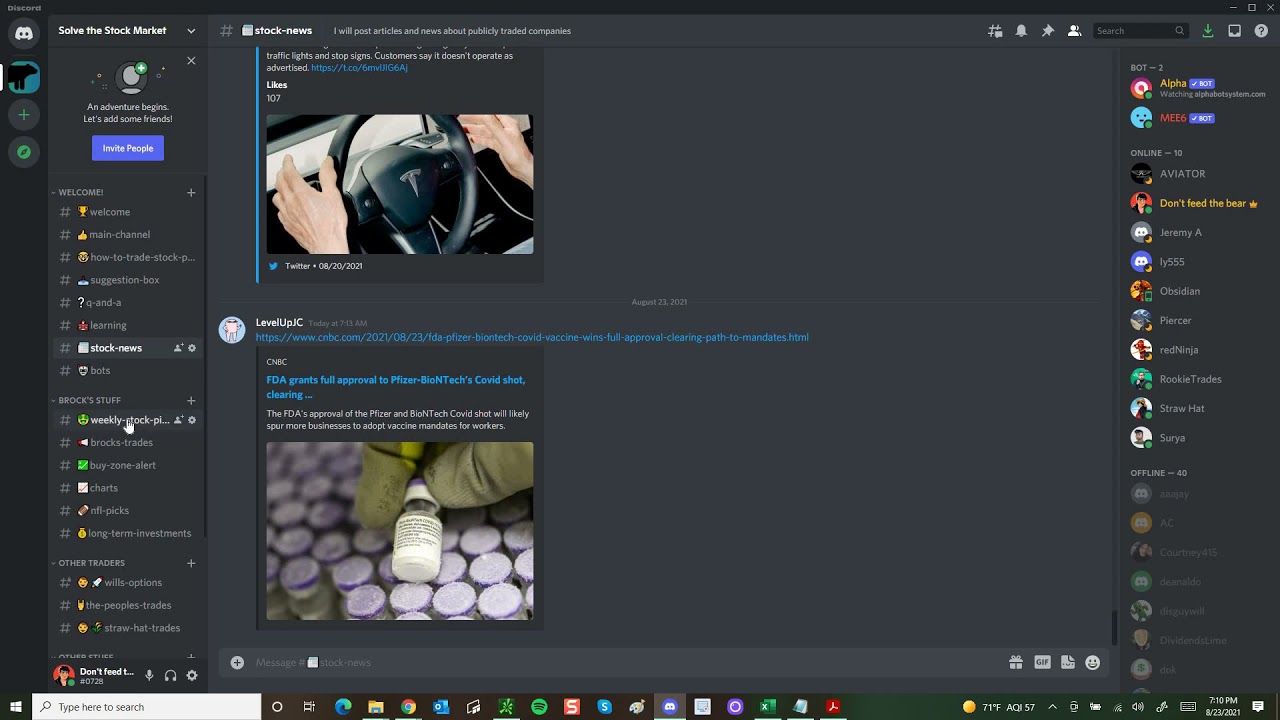The height and width of the screenshot is (720, 1280).
Task: Add channel to BROCK'S STUFF category
Action: pyautogui.click(x=191, y=400)
